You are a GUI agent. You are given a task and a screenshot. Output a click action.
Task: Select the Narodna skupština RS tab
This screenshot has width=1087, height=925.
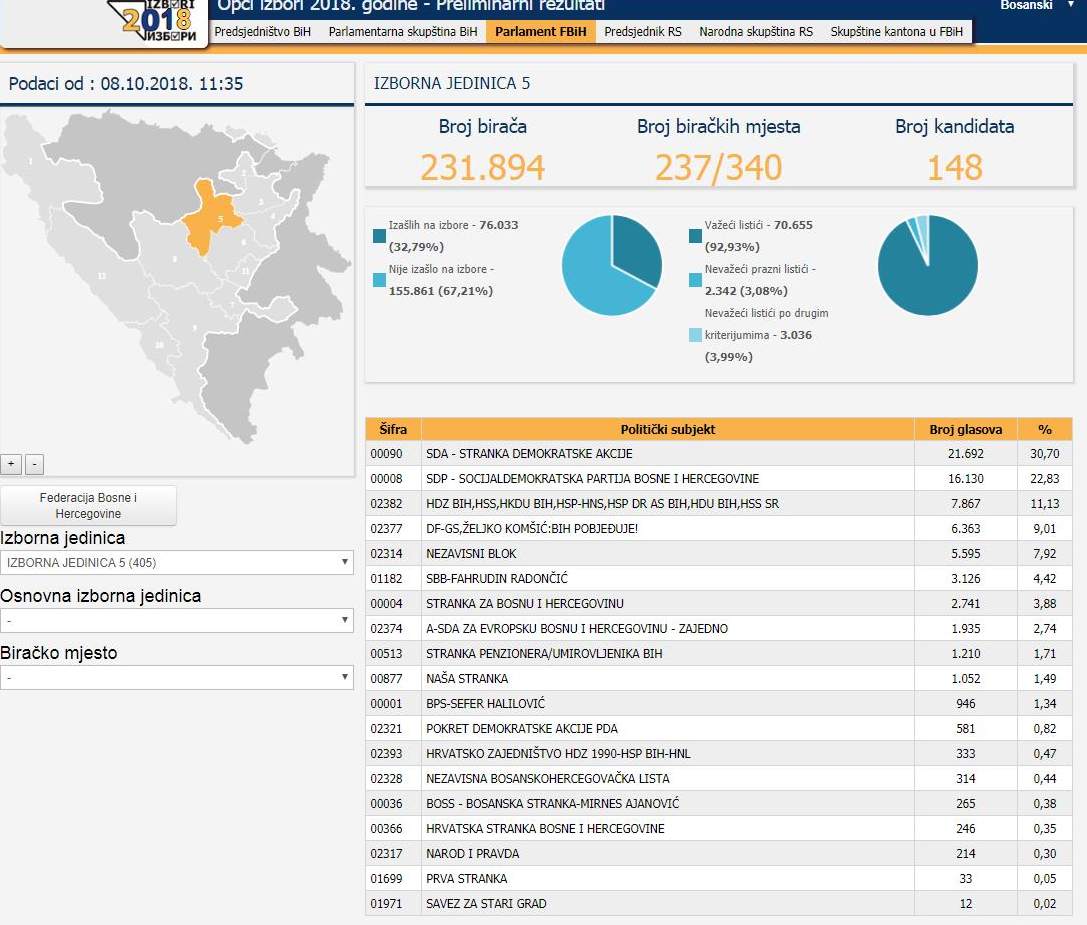coord(756,32)
